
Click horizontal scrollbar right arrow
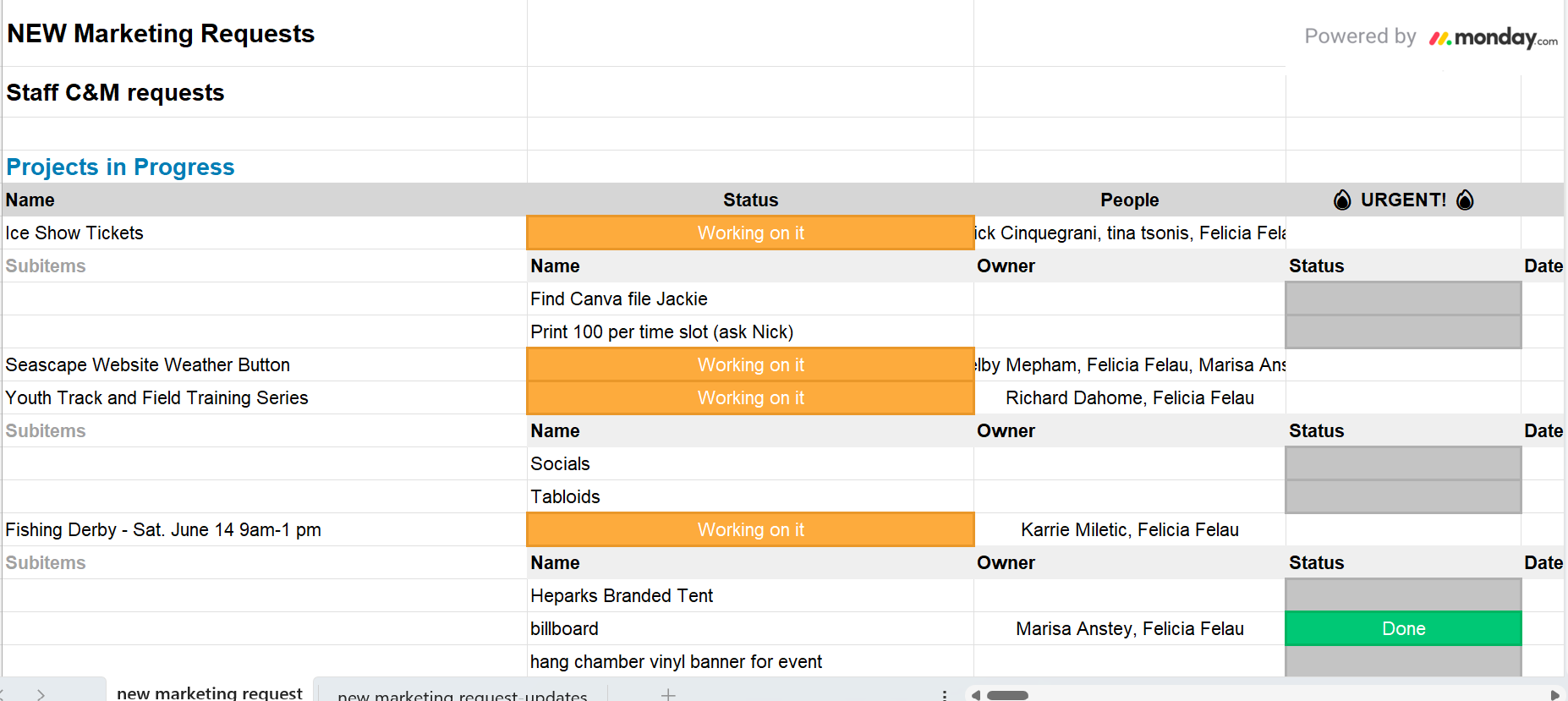[x=1554, y=695]
